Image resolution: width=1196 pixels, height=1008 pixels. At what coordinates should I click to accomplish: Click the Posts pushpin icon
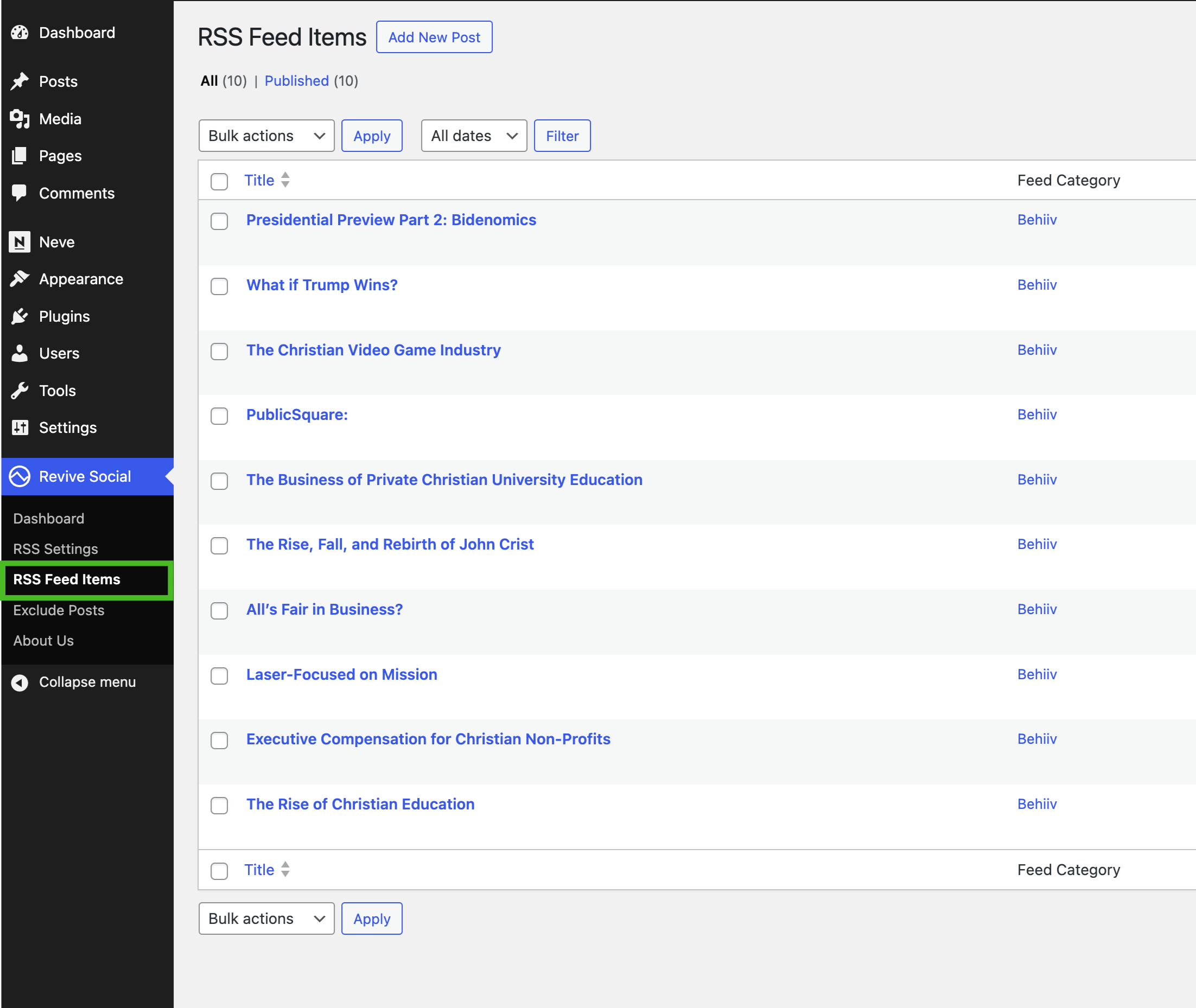point(20,81)
